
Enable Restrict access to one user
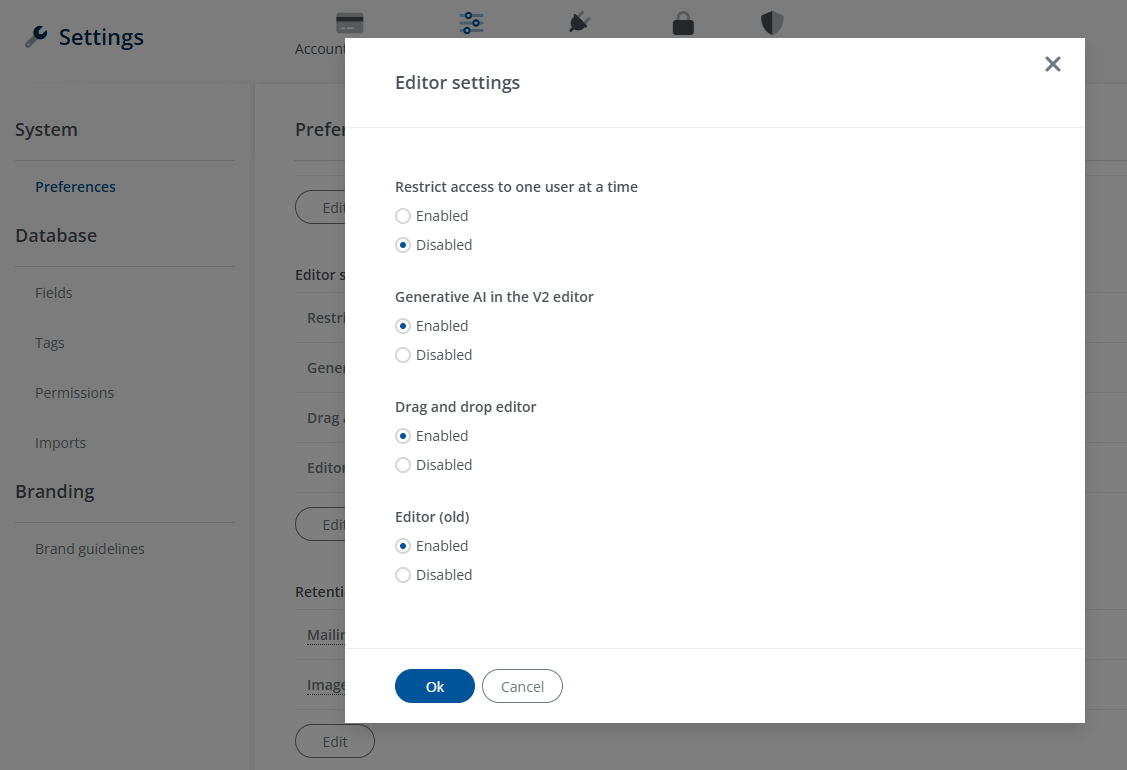[403, 216]
